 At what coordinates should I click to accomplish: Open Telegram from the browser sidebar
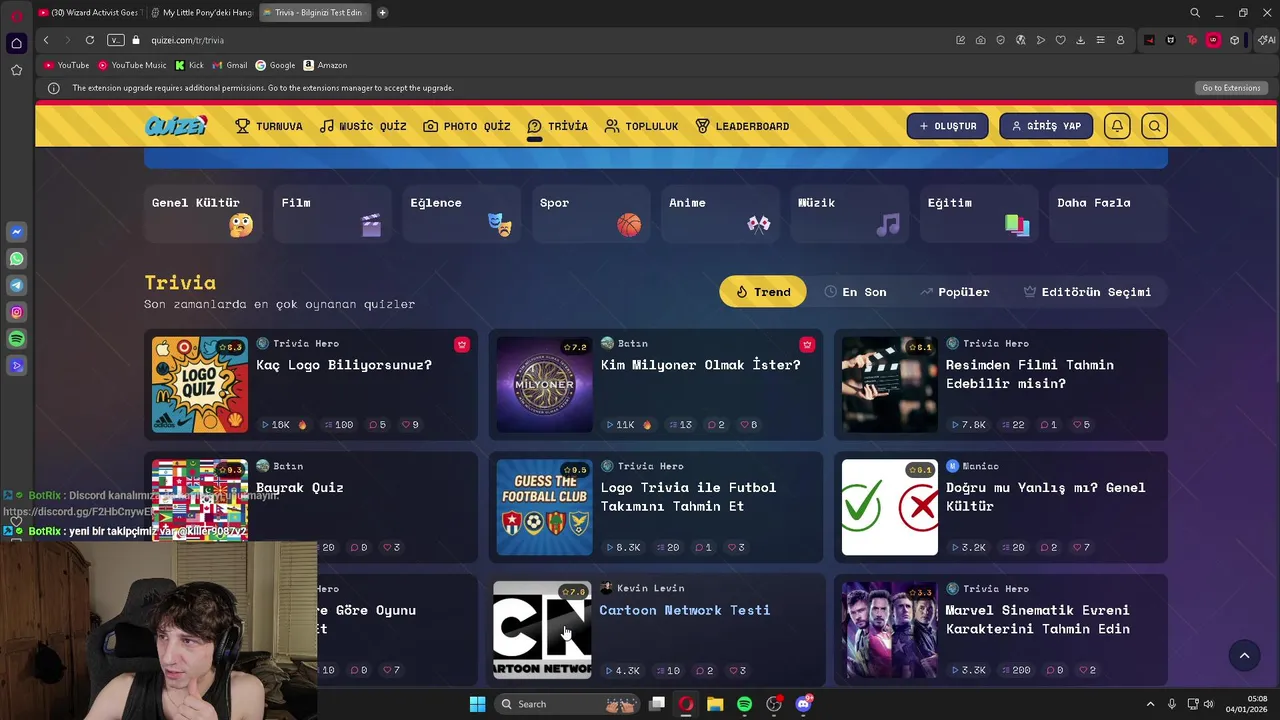click(16, 286)
